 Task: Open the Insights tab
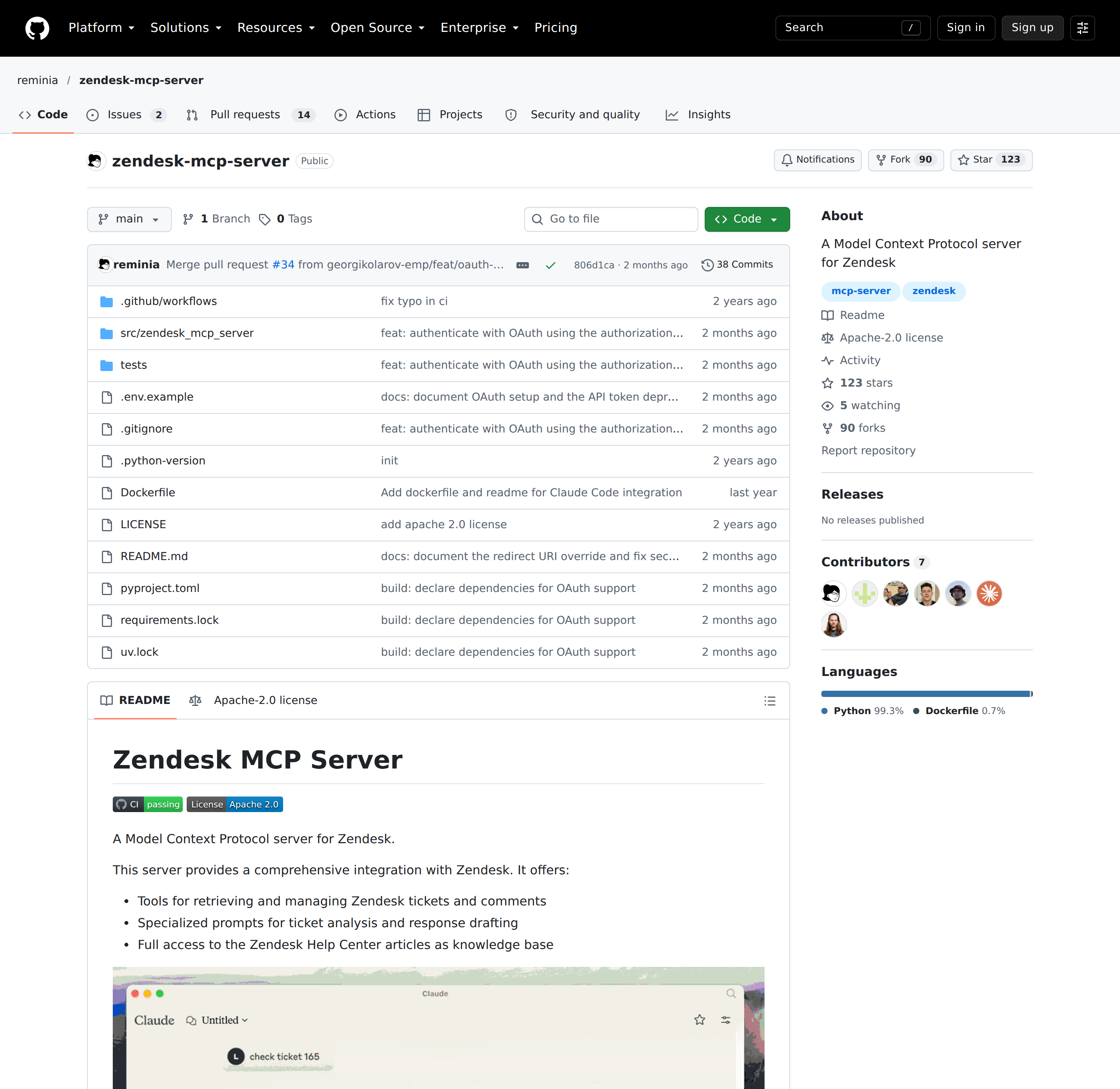click(698, 115)
